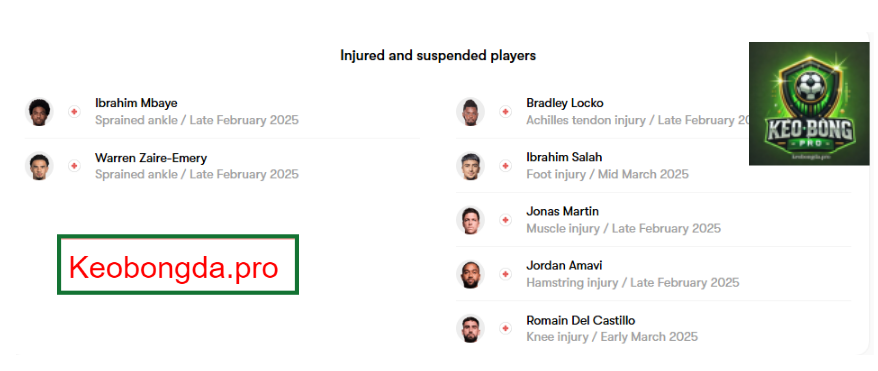Click Ibrahim Mbaye's player avatar
This screenshot has width=878, height=371.
click(x=39, y=112)
